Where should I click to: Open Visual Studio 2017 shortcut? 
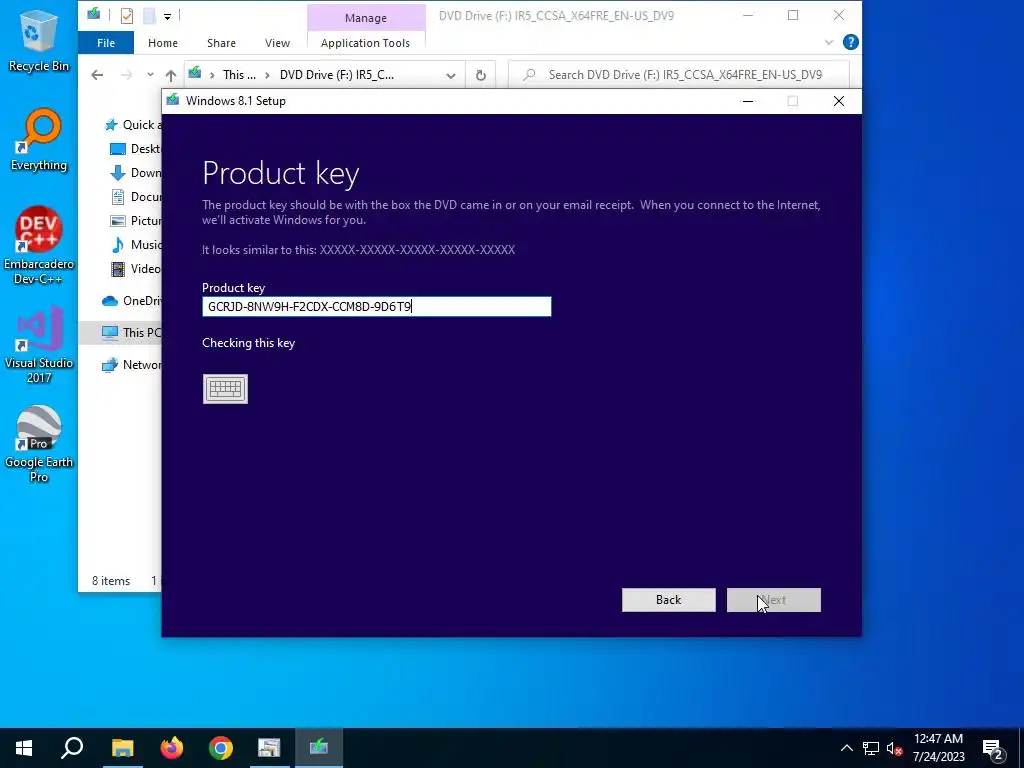point(39,345)
